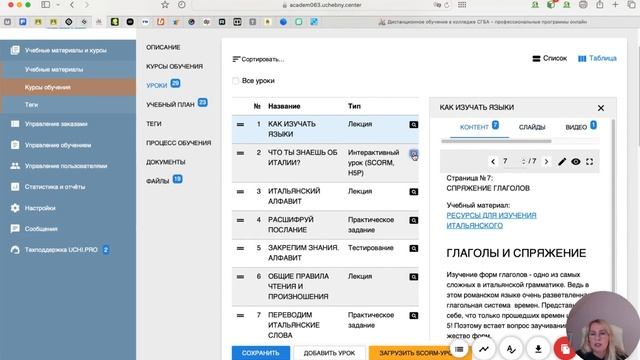Screen dimensions: 640x360
Task: Click preview icon for ЧТО ТЫ ЗНАЕШЬ ОБ ИТАЛИИ row
Action: [x=413, y=154]
